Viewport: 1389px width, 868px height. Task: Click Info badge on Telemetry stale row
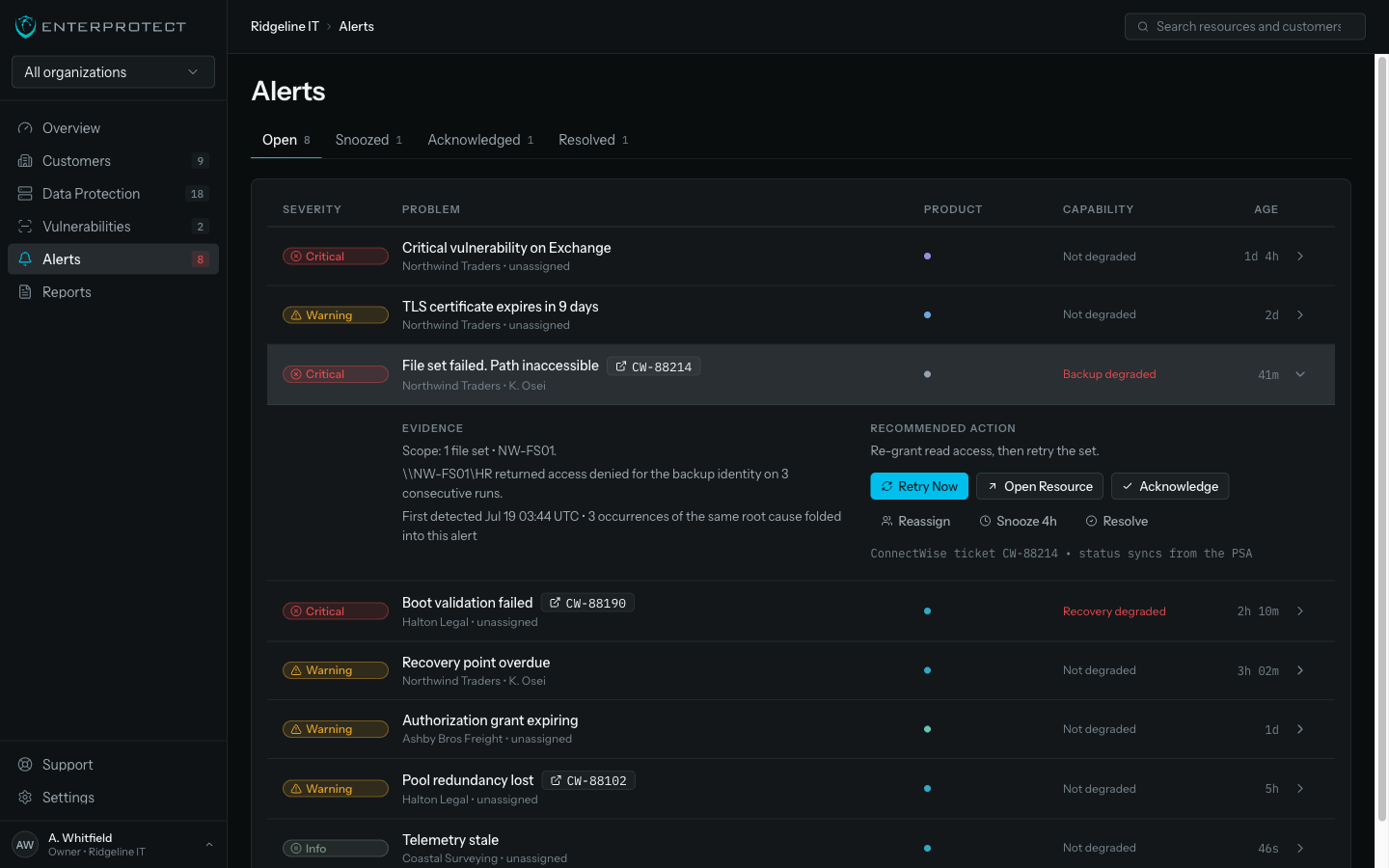coord(336,849)
